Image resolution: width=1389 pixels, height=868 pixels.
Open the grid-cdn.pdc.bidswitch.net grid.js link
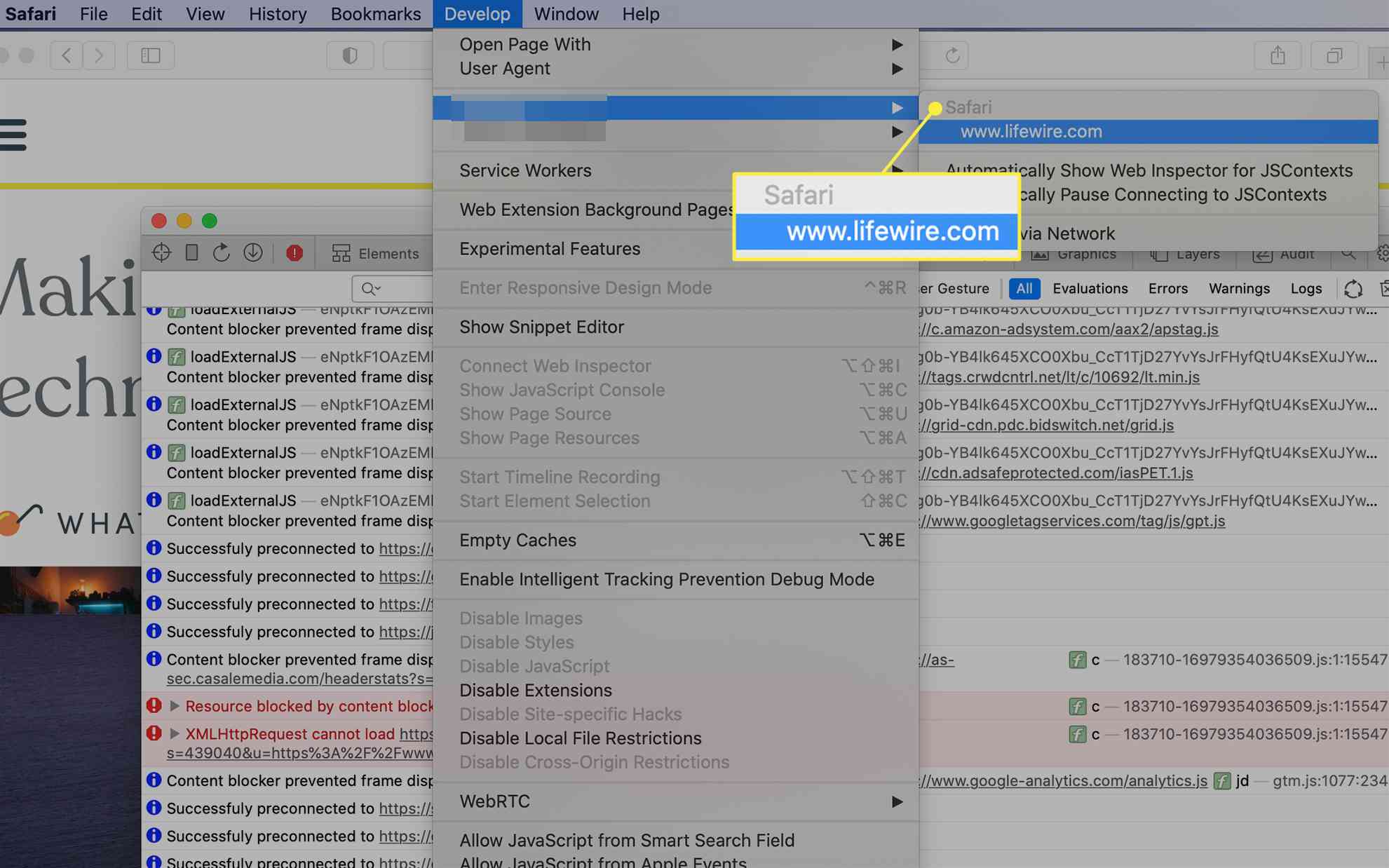tap(1047, 425)
